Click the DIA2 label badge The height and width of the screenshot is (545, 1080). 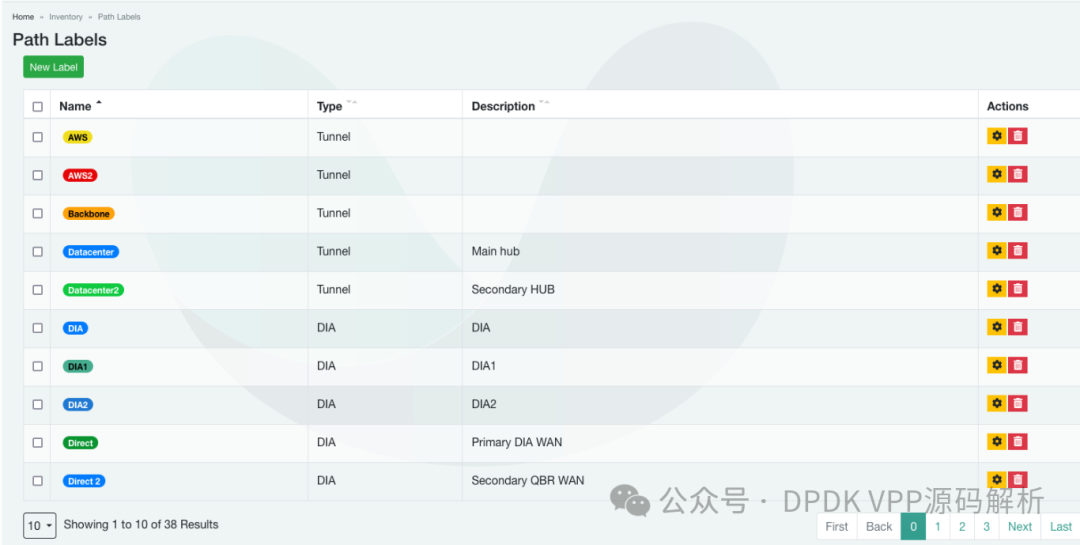[78, 404]
